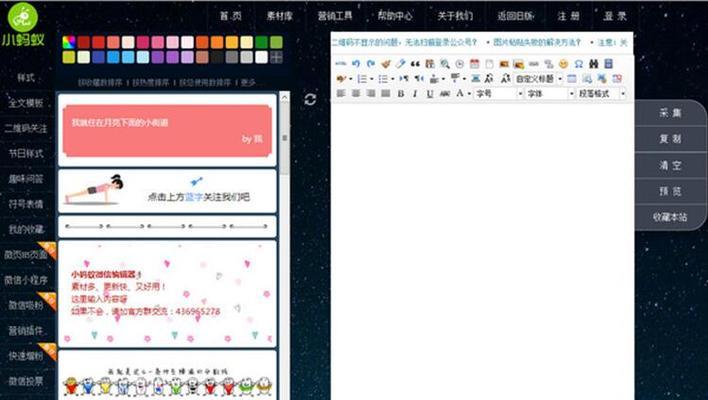Open the 自定义标题 custom heading dropdown
Screen dimensions: 708x400
point(538,79)
